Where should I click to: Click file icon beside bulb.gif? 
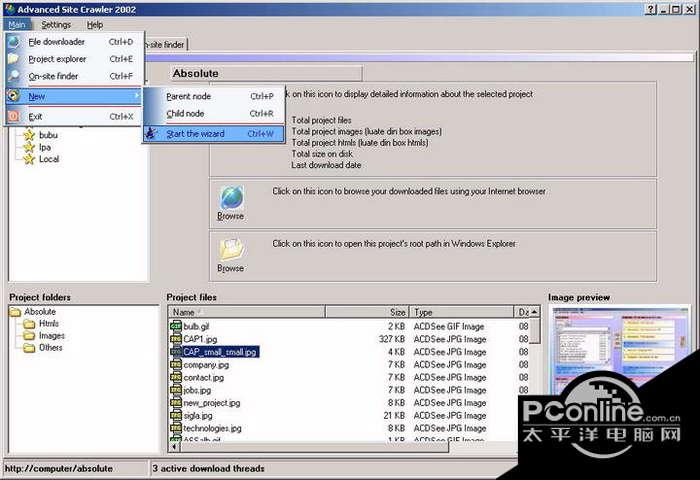[176, 326]
